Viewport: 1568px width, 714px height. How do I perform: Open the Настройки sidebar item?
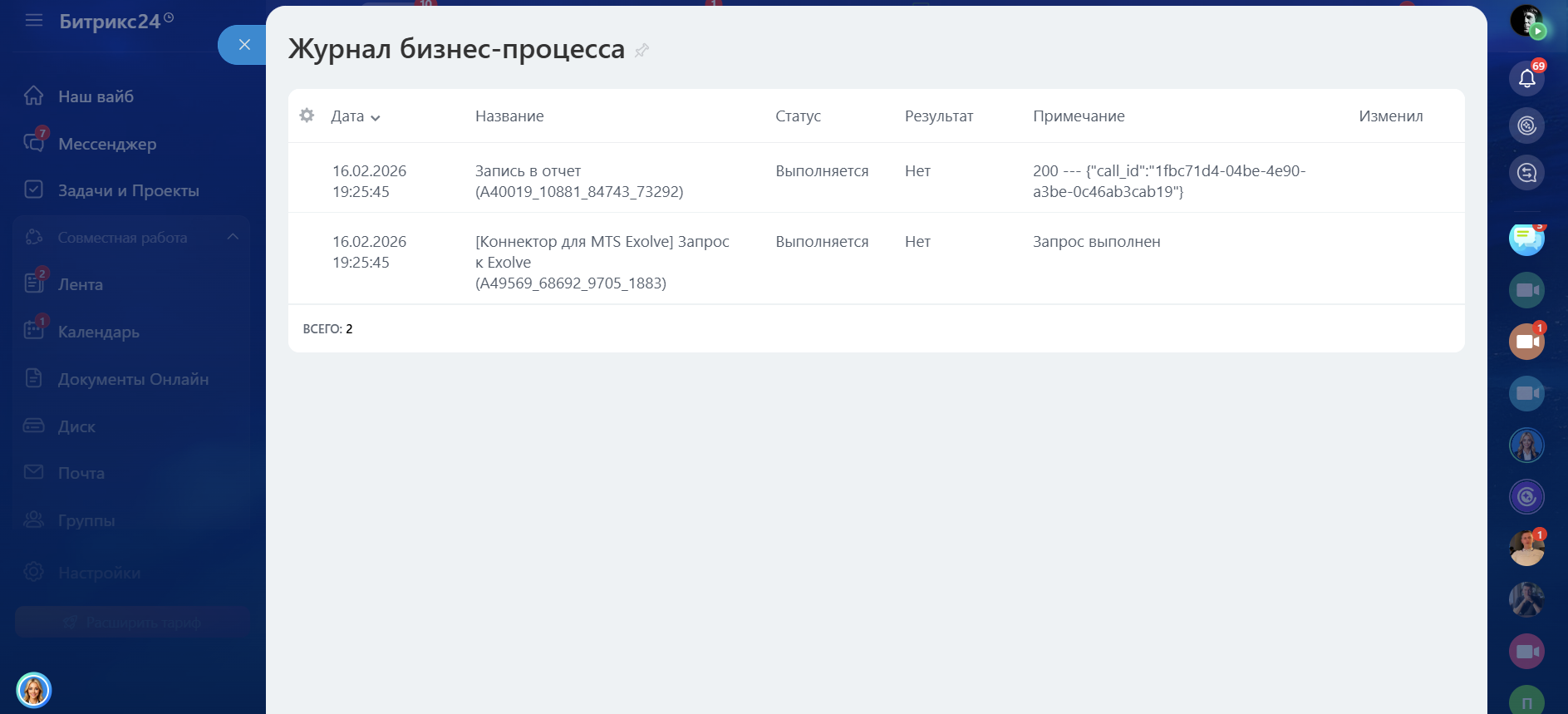coord(99,573)
